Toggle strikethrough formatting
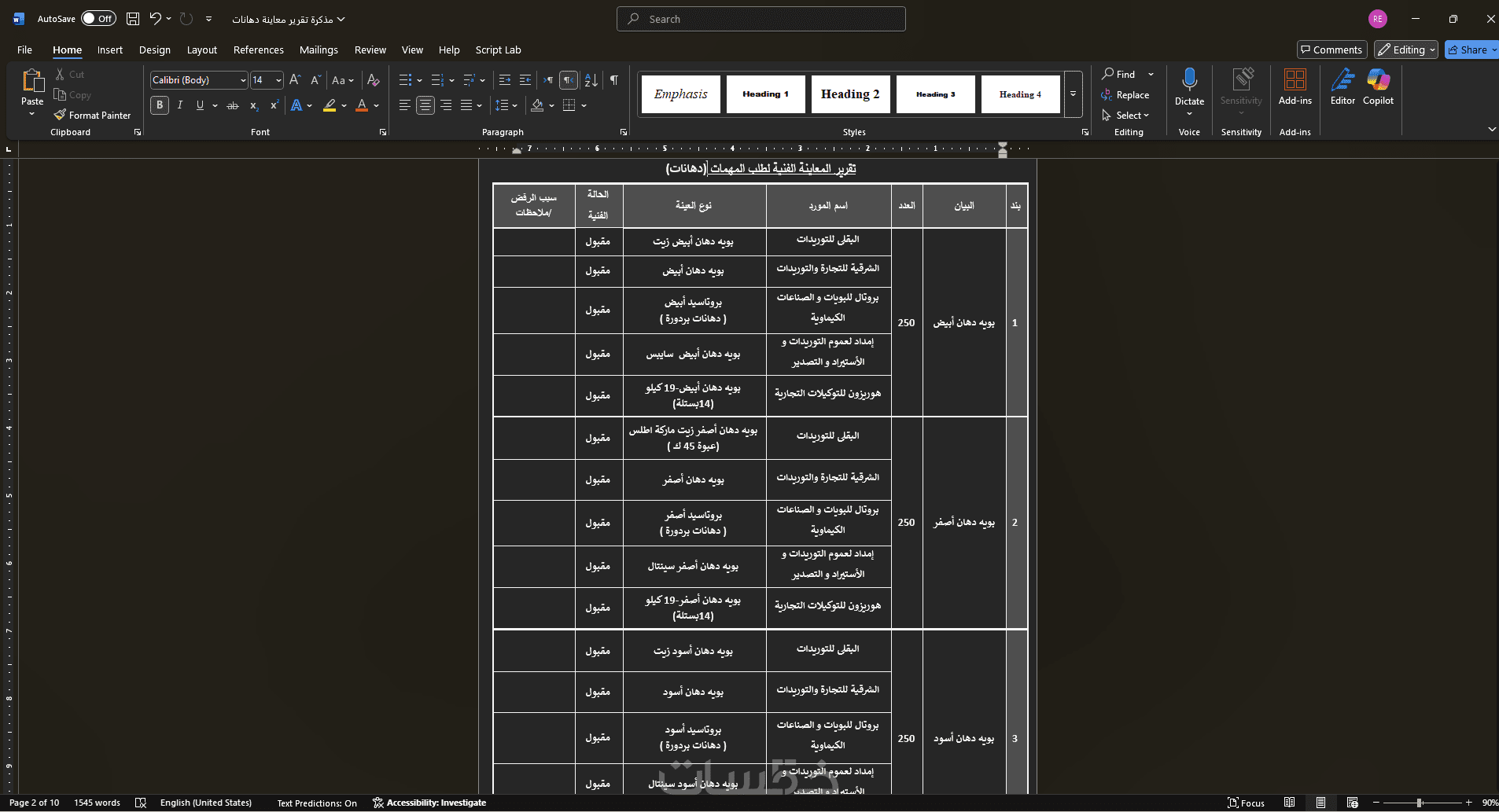 pyautogui.click(x=233, y=105)
